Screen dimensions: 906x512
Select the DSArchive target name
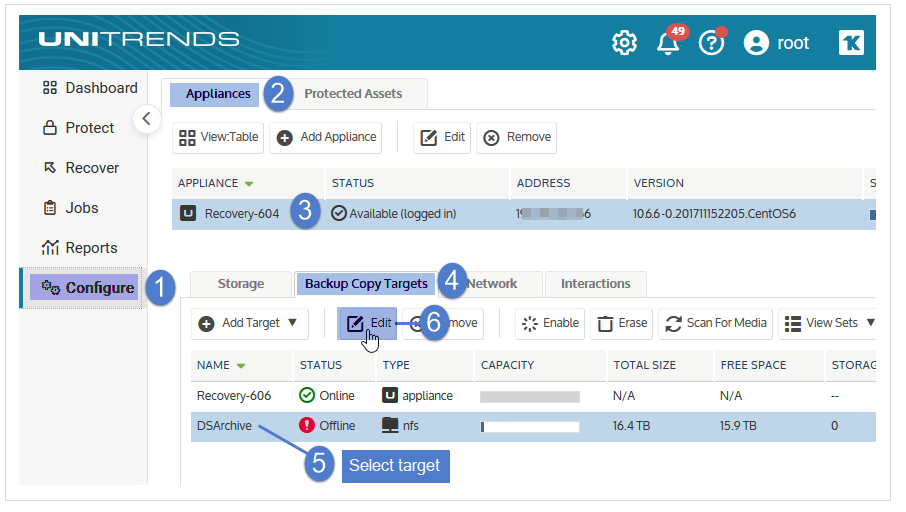click(224, 426)
